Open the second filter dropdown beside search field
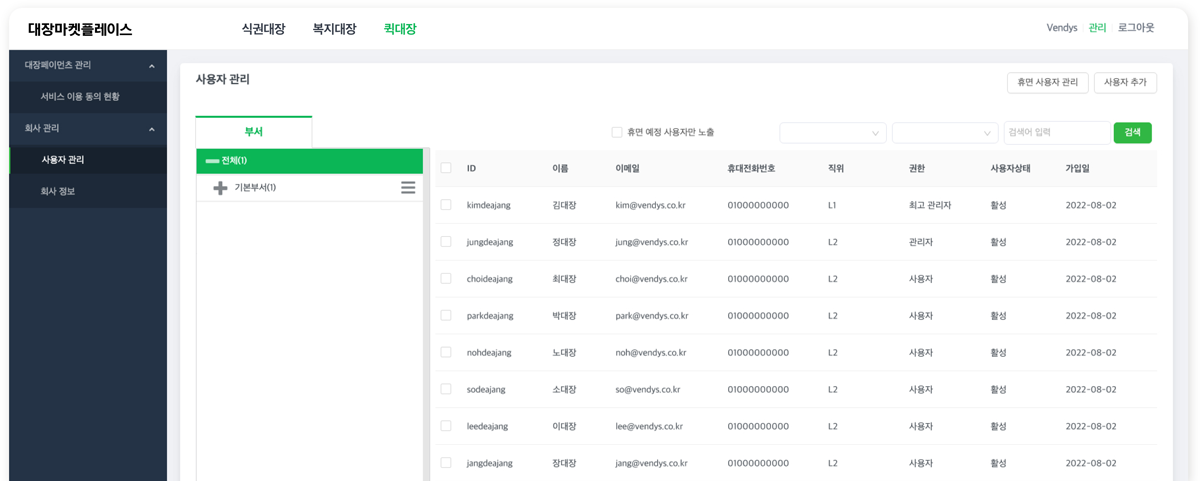 pyautogui.click(x=944, y=133)
